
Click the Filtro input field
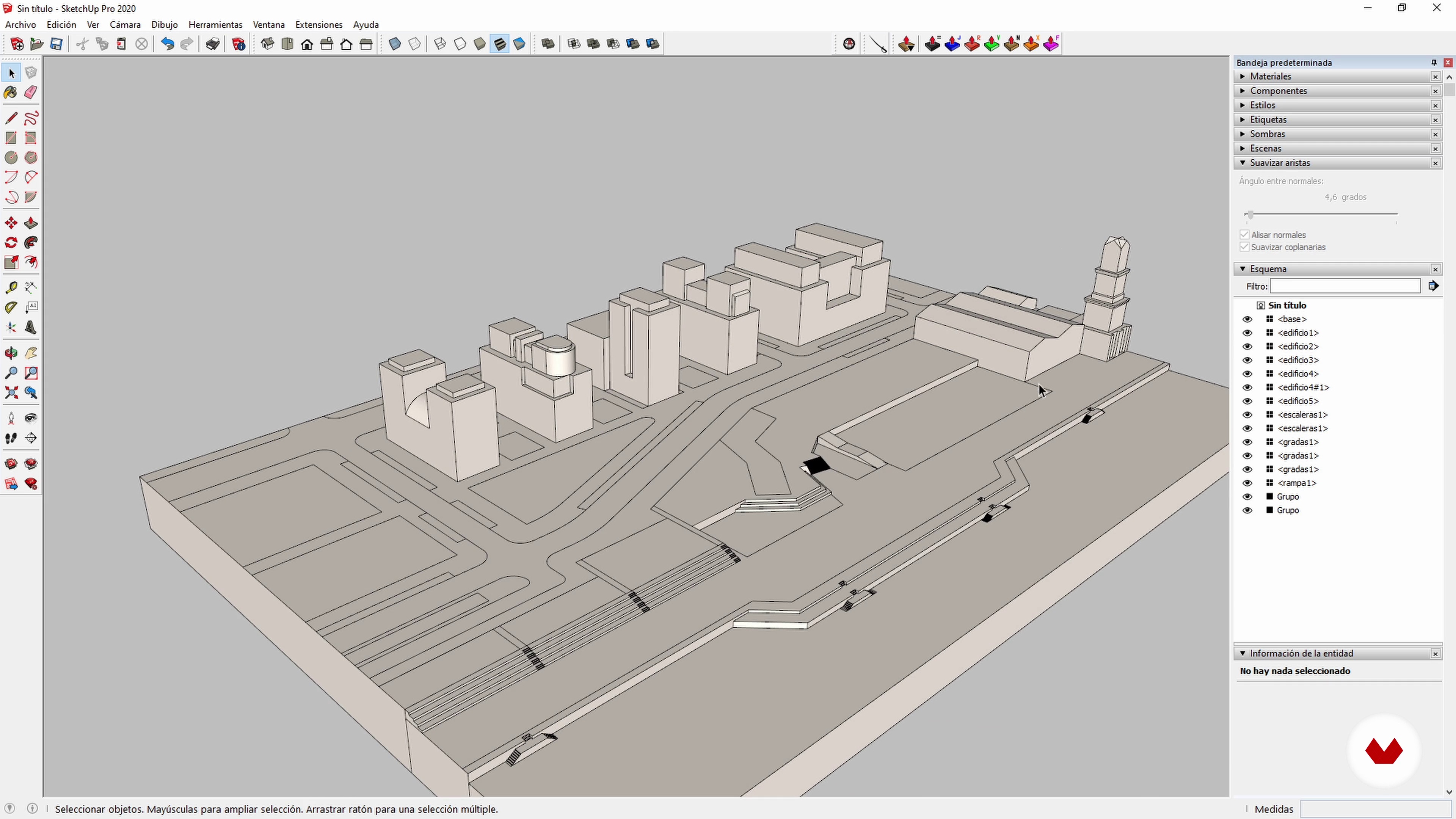(x=1345, y=286)
